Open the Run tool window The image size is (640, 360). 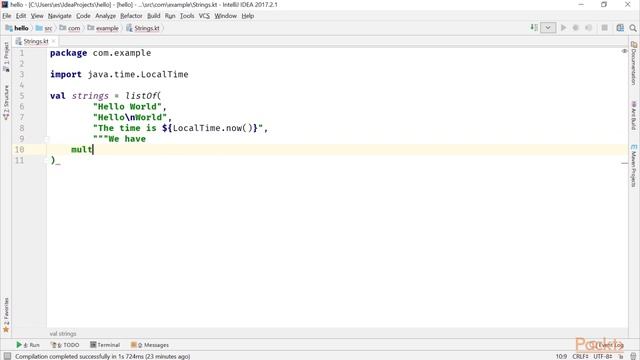point(28,345)
